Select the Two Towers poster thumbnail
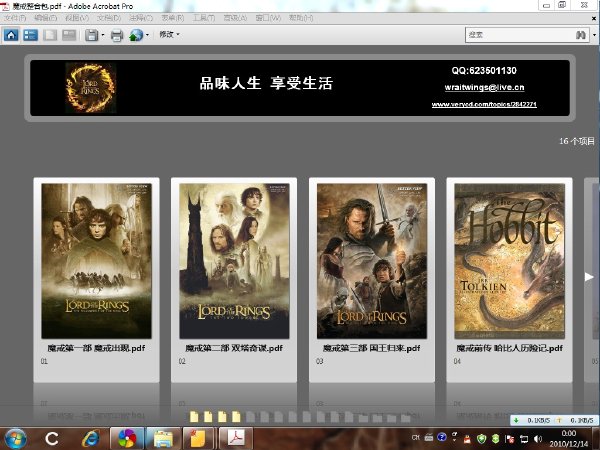The image size is (600, 450). coord(234,261)
